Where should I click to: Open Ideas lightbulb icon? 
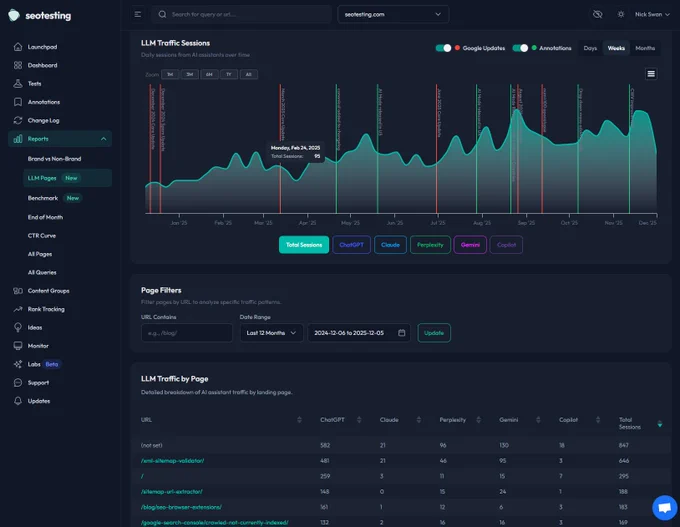pyautogui.click(x=18, y=327)
